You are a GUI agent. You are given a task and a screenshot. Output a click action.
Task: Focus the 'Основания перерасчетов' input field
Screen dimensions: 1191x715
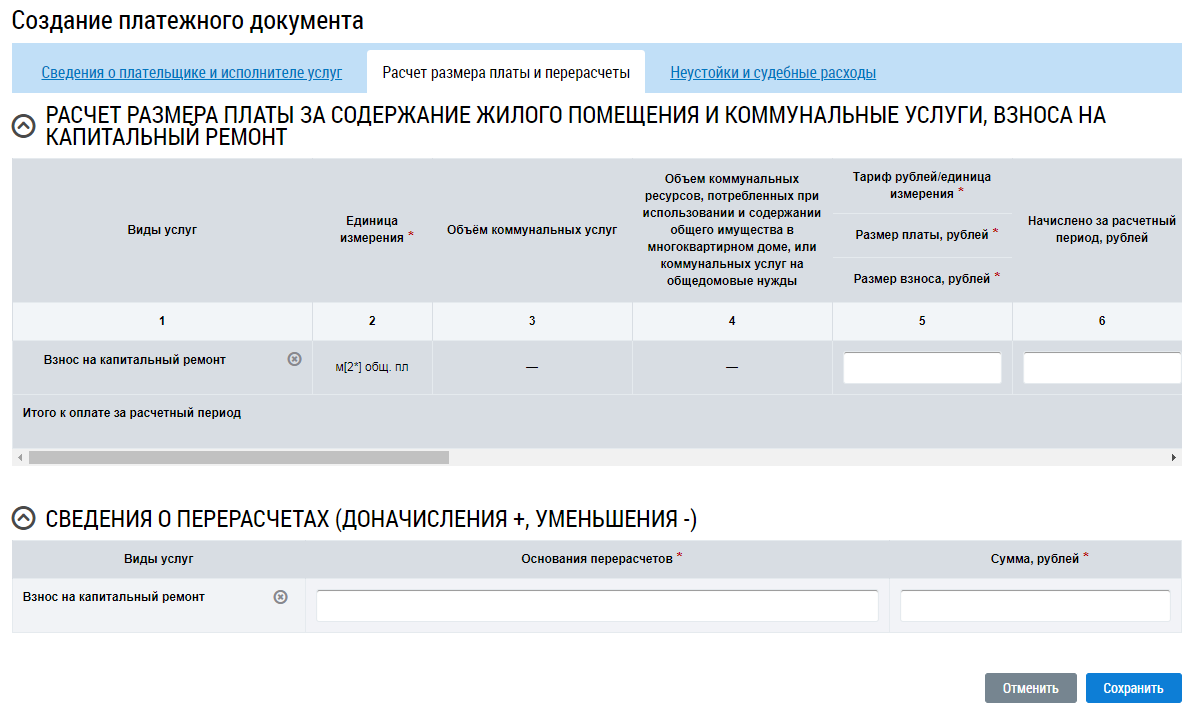click(597, 606)
